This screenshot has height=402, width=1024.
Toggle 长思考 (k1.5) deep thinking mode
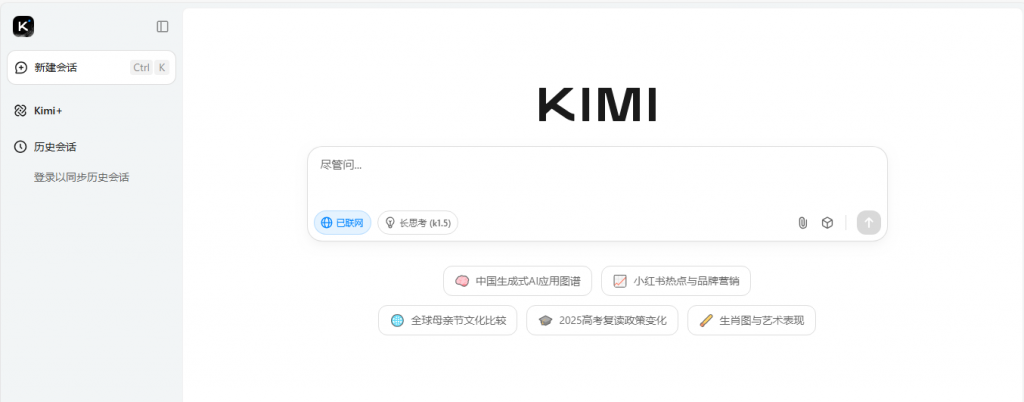pyautogui.click(x=418, y=223)
